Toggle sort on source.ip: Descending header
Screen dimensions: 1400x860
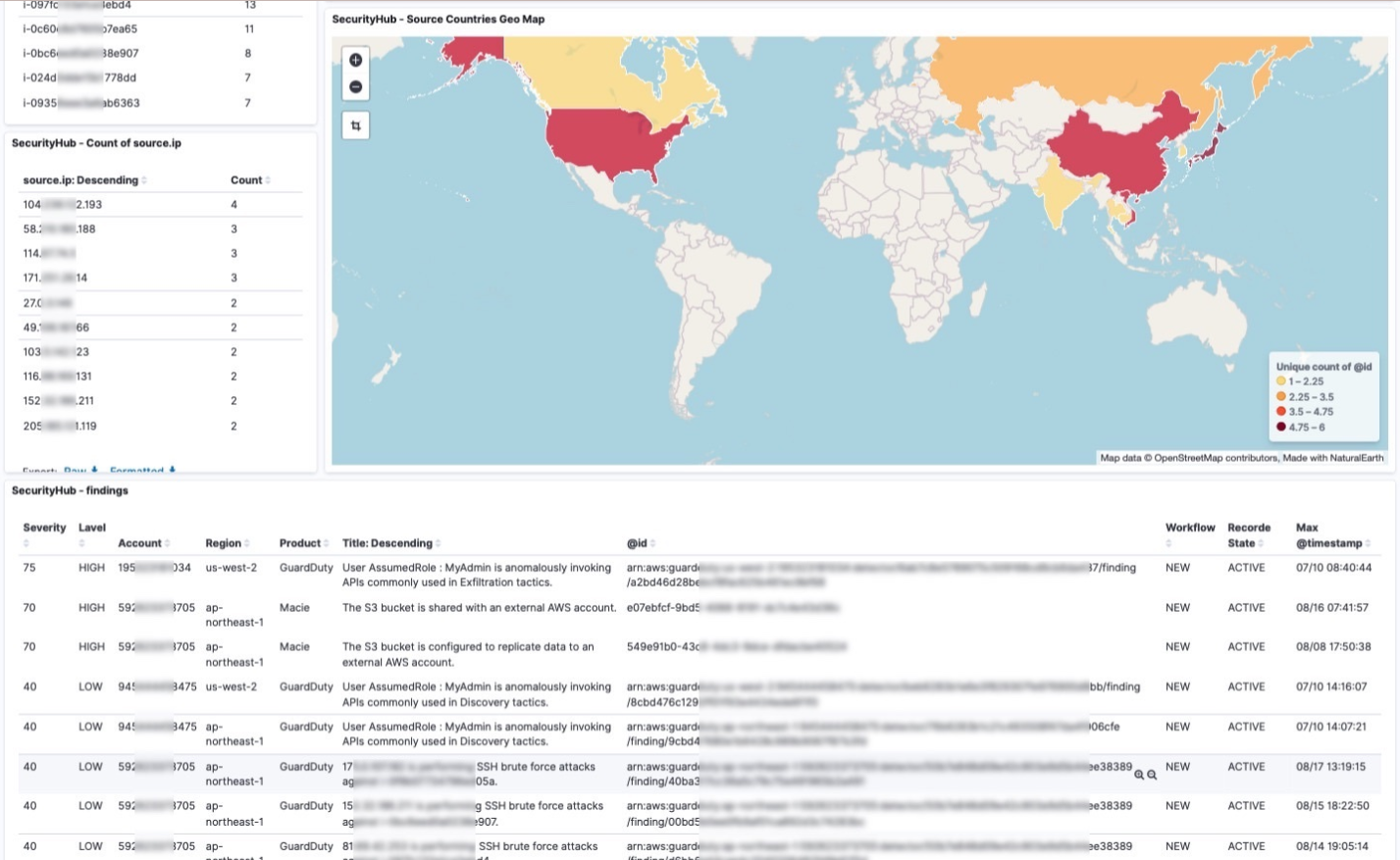pyautogui.click(x=85, y=180)
